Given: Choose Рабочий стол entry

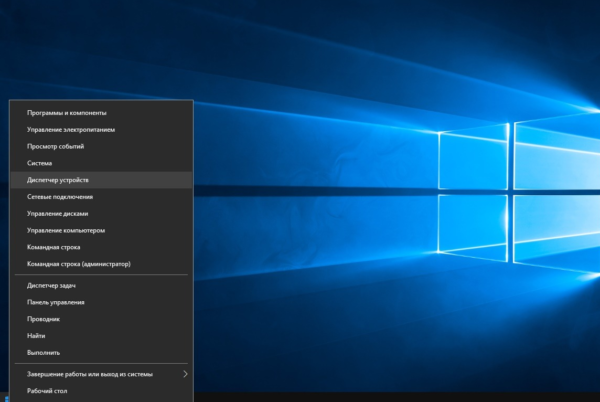Looking at the screenshot, I should pos(101,391).
